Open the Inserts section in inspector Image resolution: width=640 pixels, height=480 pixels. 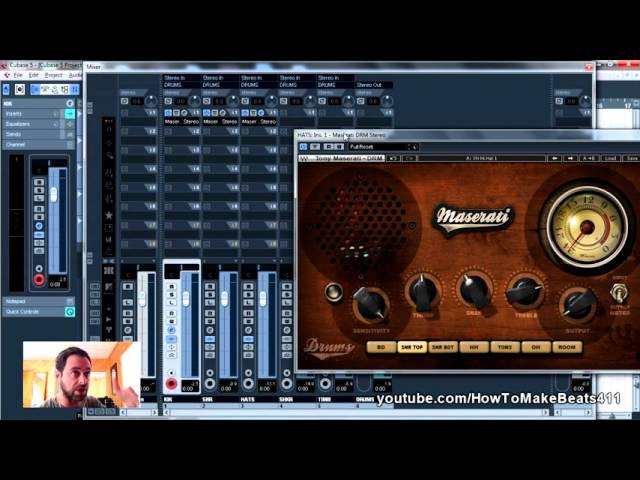33,114
